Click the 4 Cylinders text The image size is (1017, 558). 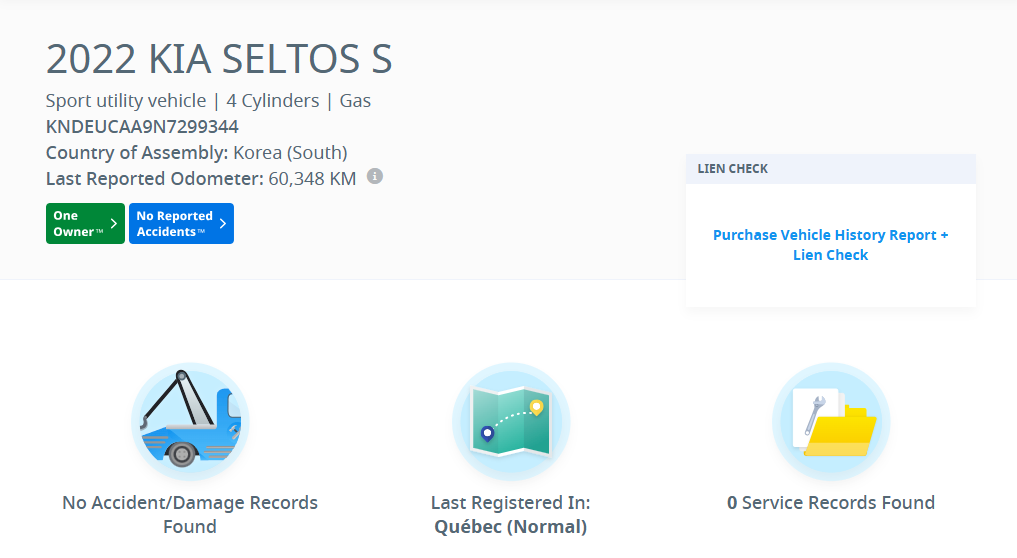click(x=273, y=101)
